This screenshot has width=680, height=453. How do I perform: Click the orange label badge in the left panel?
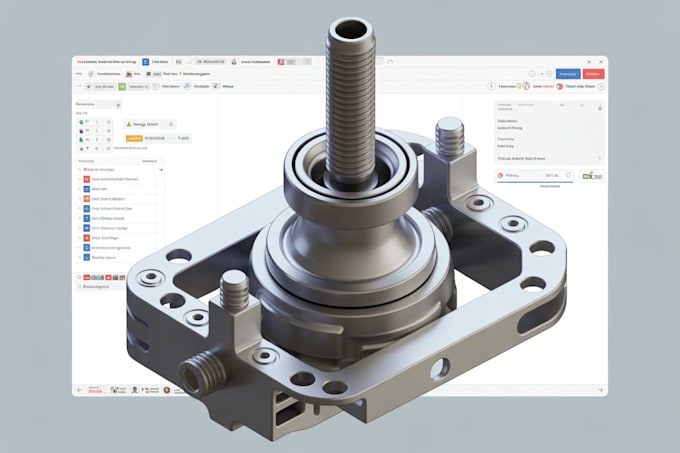coord(134,138)
